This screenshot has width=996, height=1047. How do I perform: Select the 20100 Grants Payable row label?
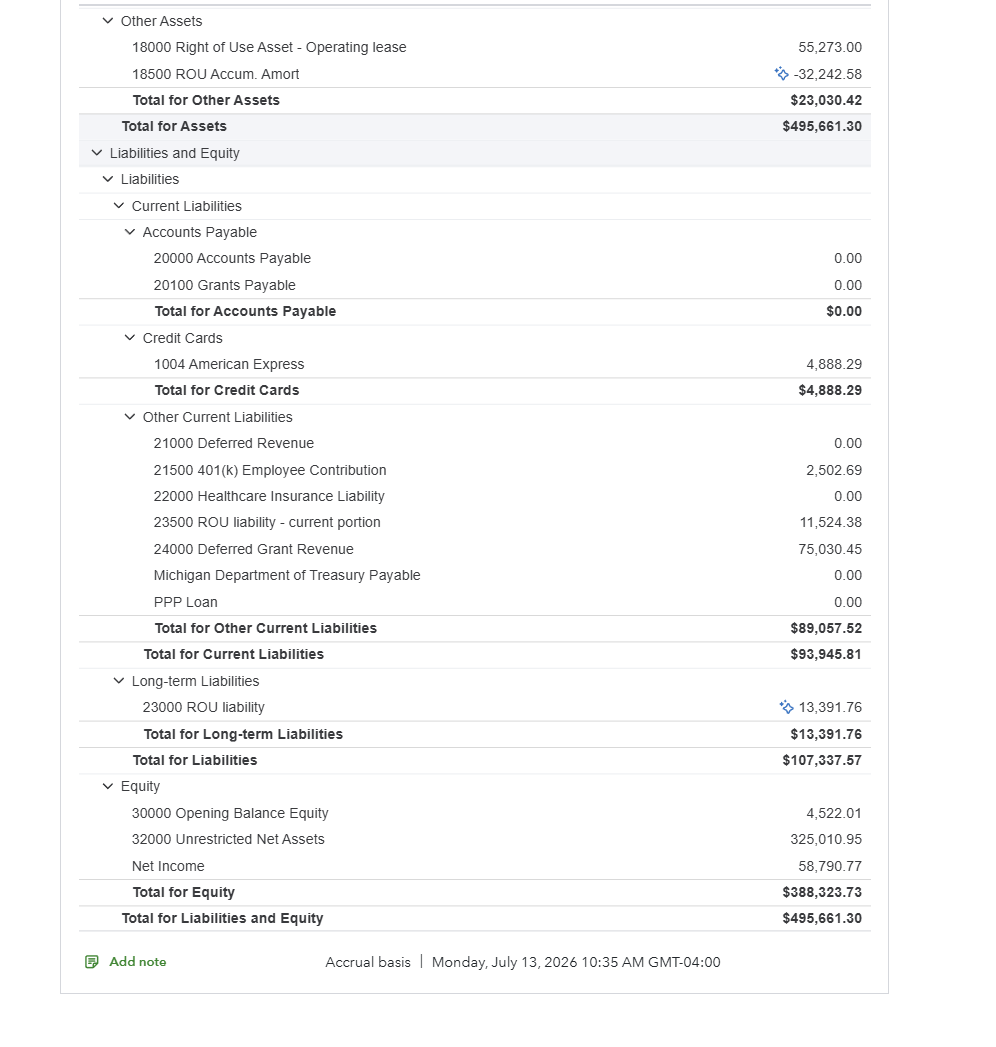pos(224,285)
